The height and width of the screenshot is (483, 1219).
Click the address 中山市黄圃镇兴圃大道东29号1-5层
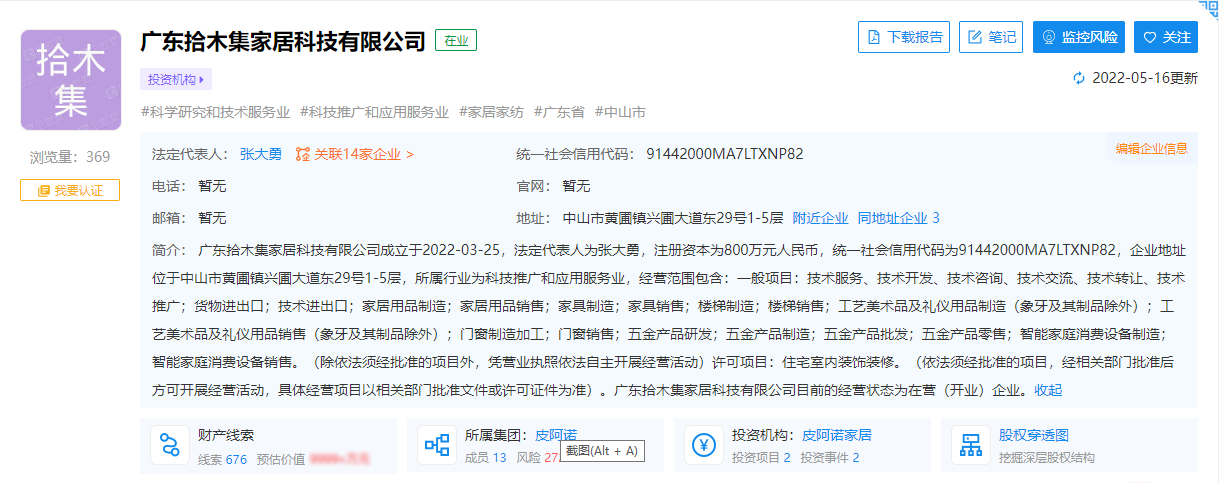673,218
